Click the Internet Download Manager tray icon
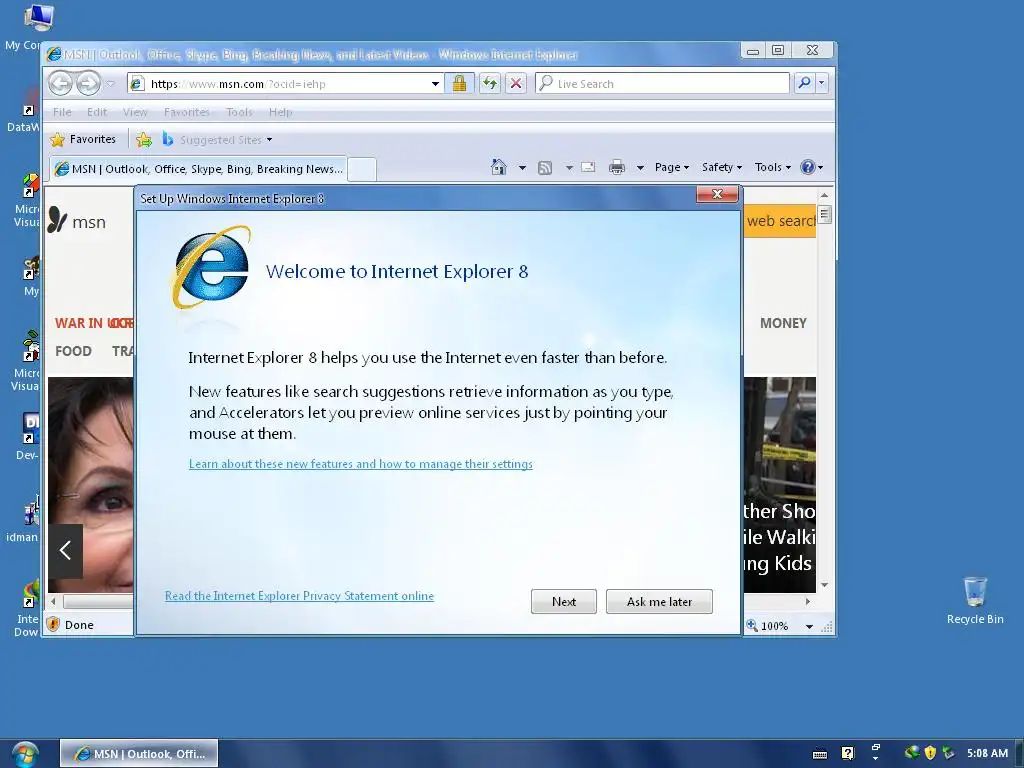The image size is (1024, 768). coord(912,753)
